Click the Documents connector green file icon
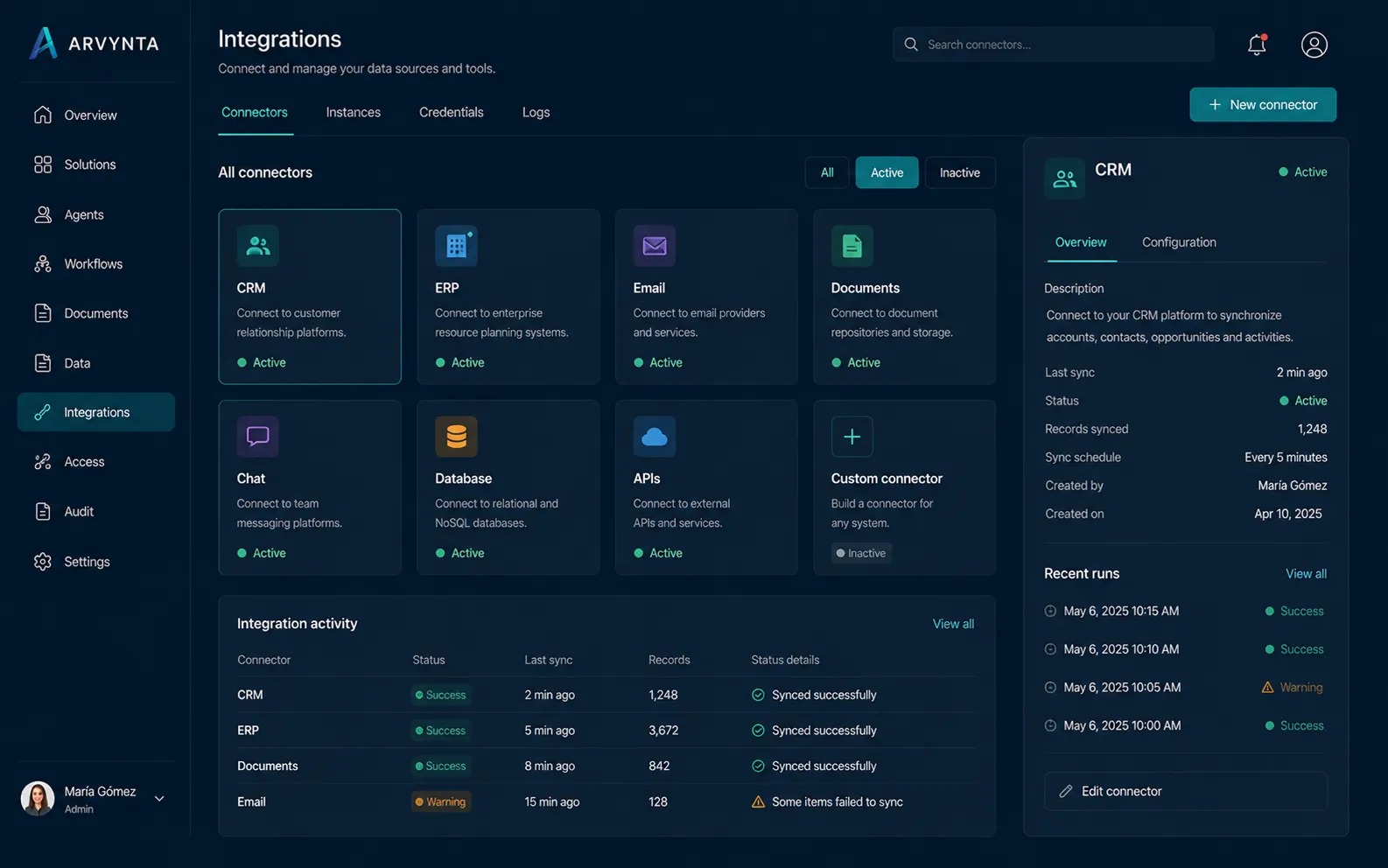 [x=852, y=246]
